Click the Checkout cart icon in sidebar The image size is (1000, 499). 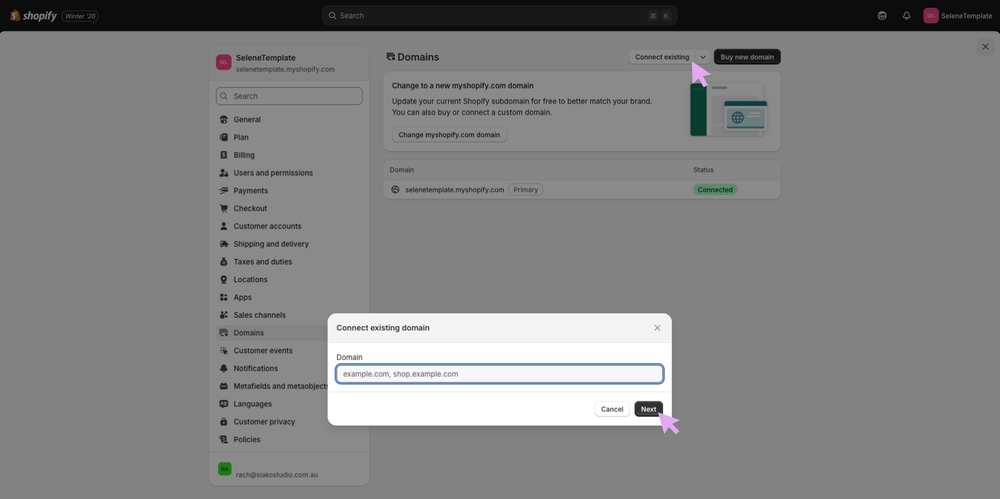pos(224,208)
